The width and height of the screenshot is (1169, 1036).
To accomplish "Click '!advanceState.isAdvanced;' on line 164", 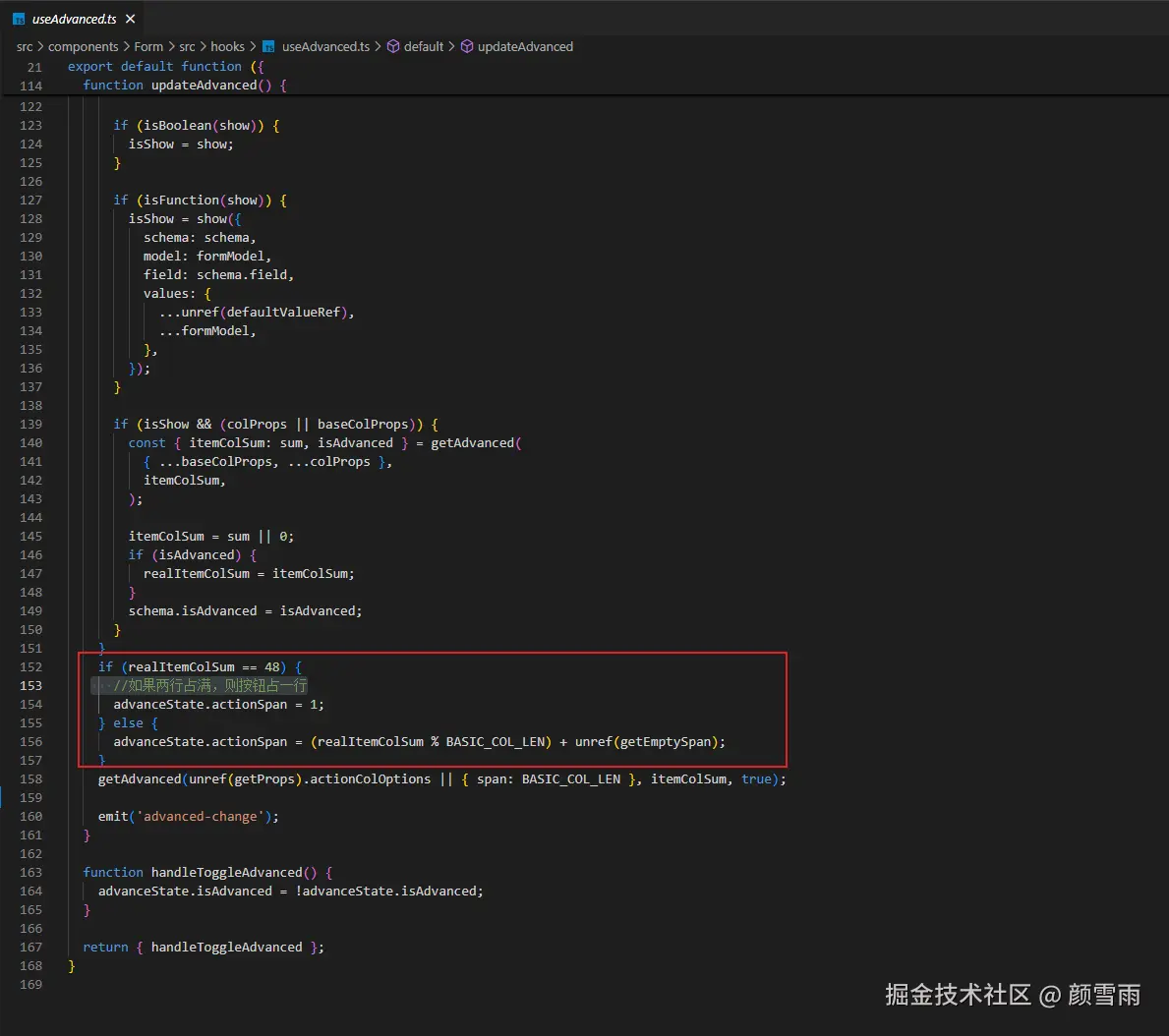I will point(389,892).
